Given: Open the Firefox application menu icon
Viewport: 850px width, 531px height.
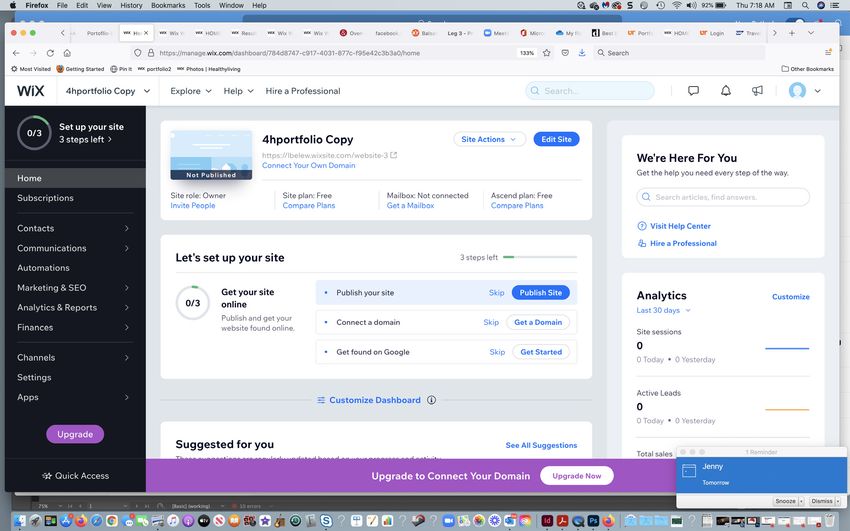Looking at the screenshot, I should pos(828,53).
